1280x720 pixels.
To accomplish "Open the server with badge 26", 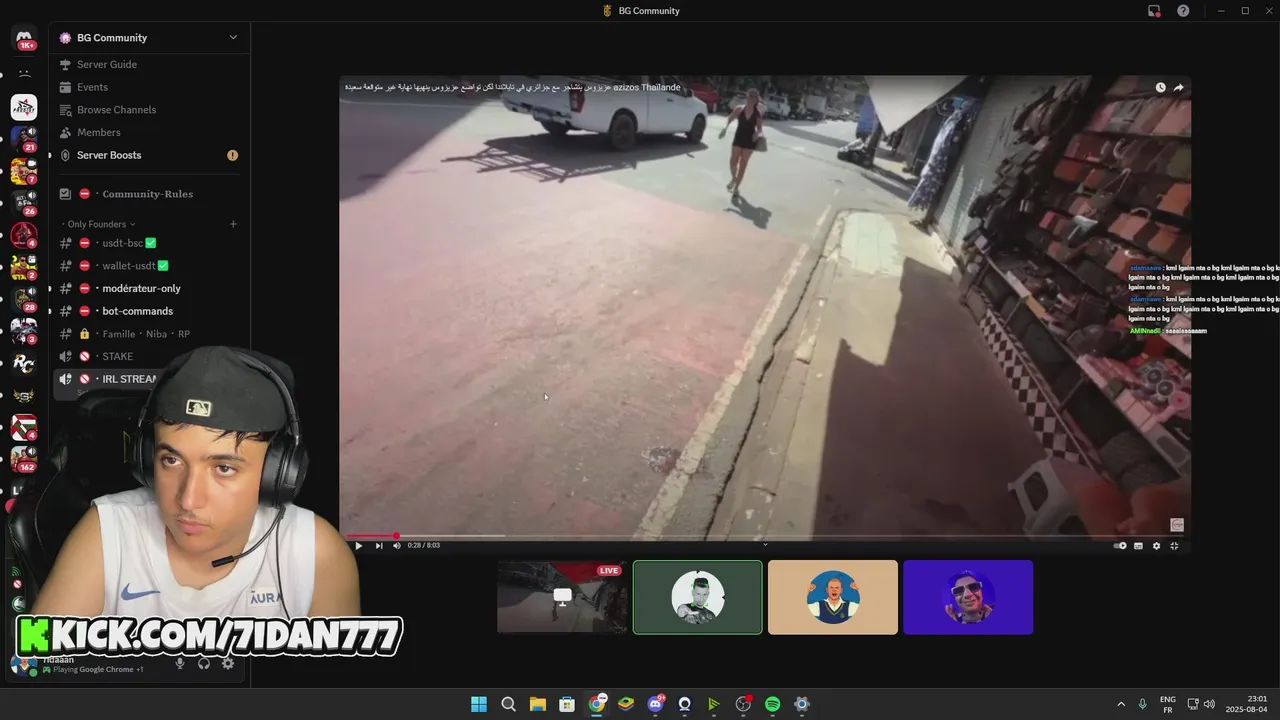I will pos(24,203).
